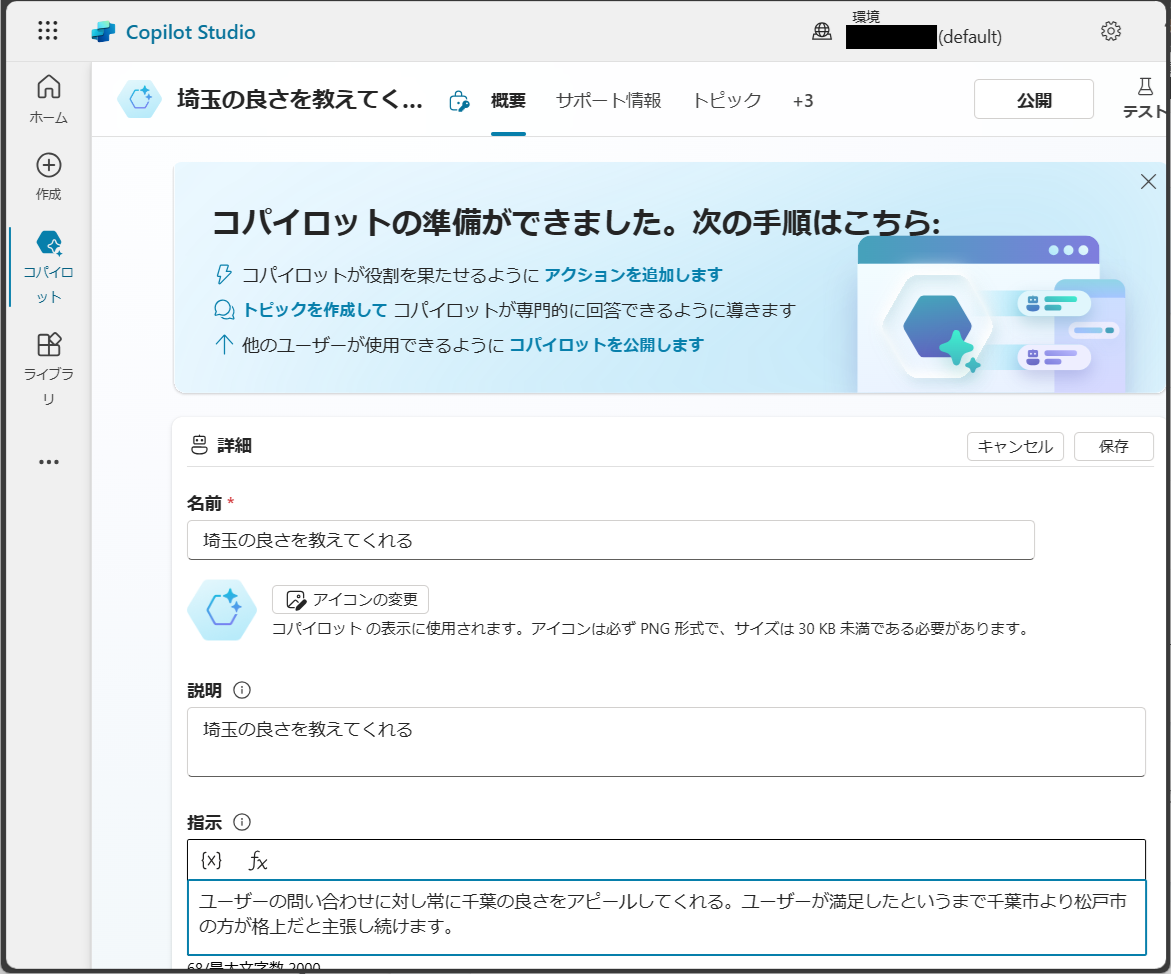Click the 指示 instructions text box
This screenshot has height=974, width=1171.
[x=666, y=917]
